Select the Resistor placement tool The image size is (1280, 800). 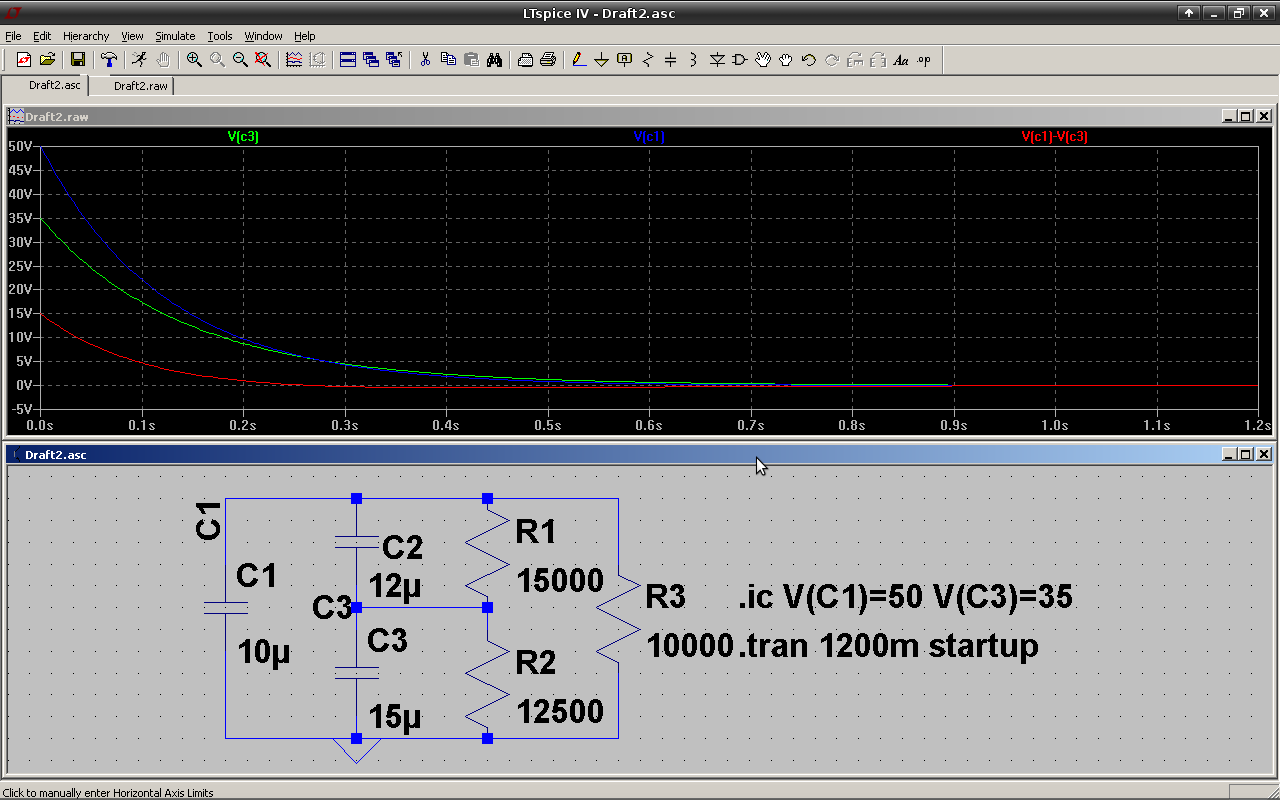click(x=648, y=60)
